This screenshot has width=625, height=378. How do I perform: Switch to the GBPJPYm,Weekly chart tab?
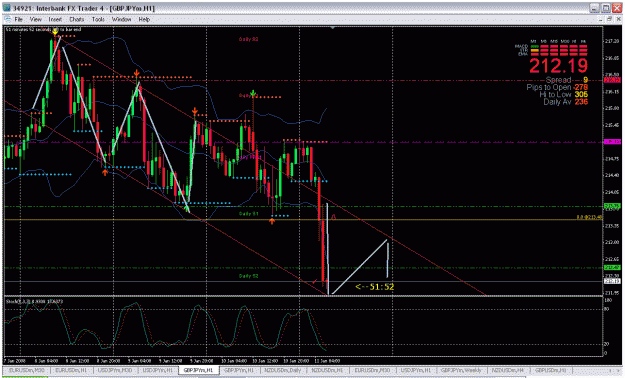click(460, 370)
